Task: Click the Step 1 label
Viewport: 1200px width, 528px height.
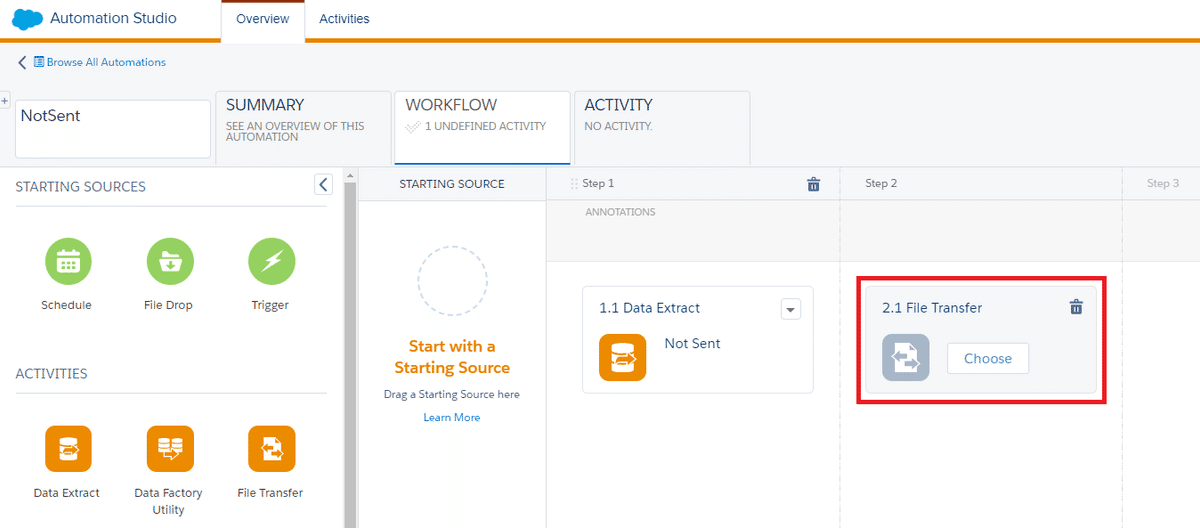Action: [598, 184]
